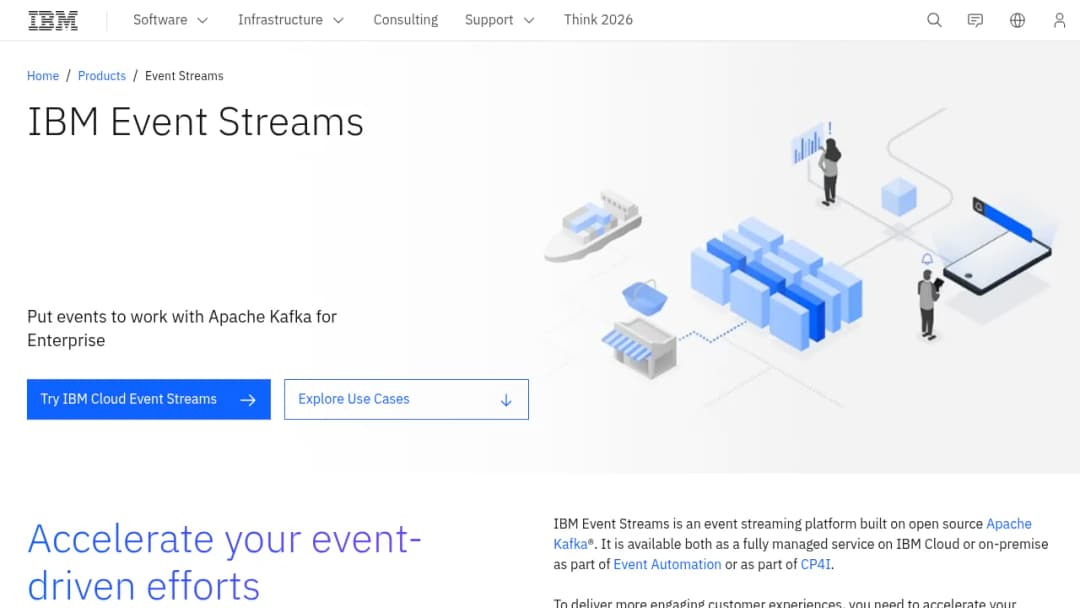Open the Consulting nav item
The image size is (1080, 608).
[x=406, y=20]
